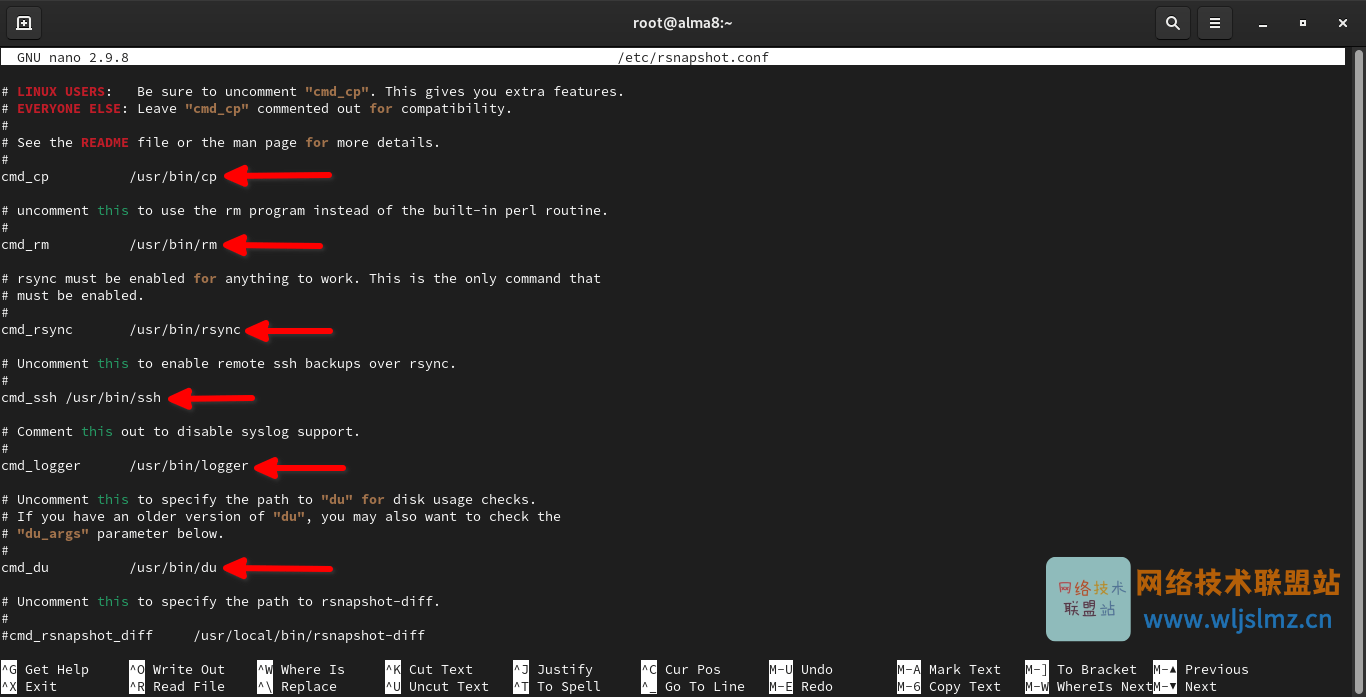The height and width of the screenshot is (697, 1366).
Task: Click the "rsync must be enabled" comment line
Action: click(x=301, y=279)
